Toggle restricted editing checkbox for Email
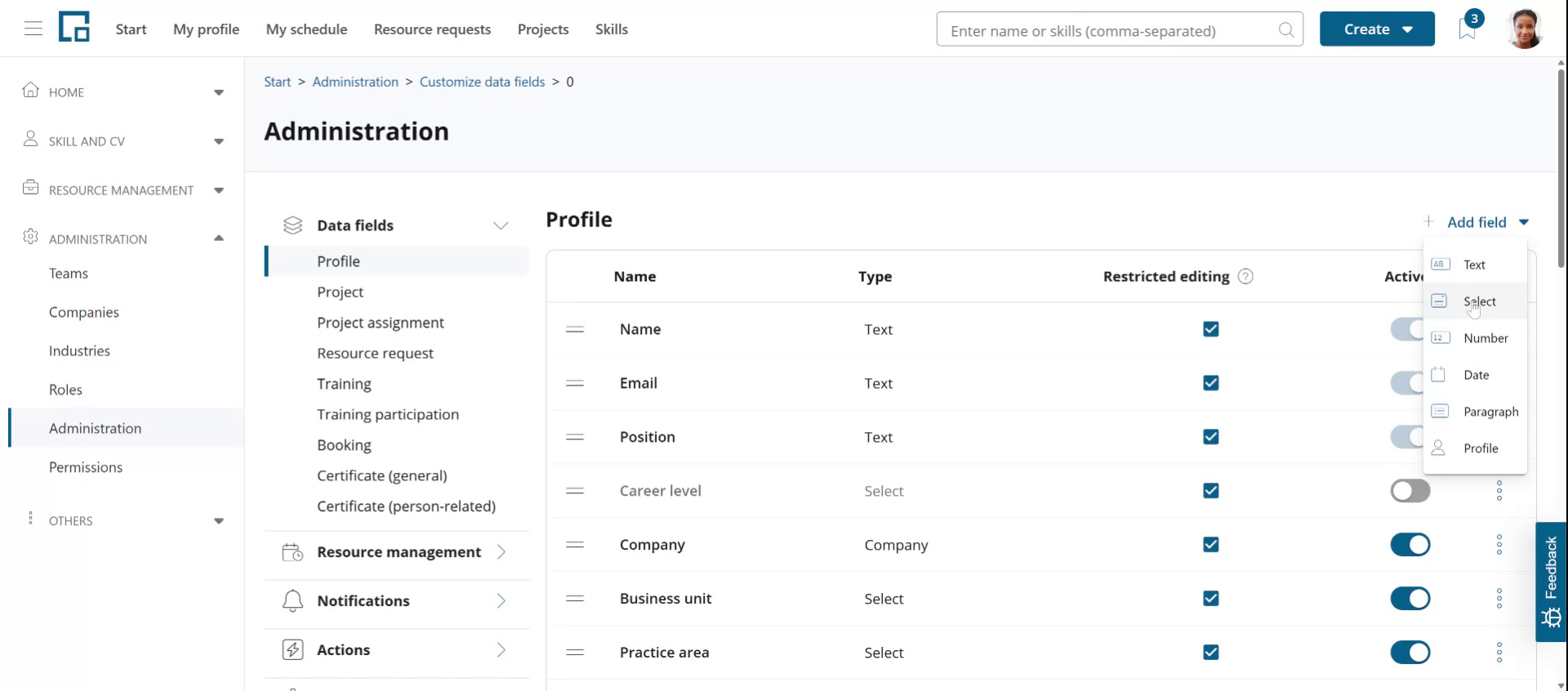The image size is (1568, 691). click(1211, 383)
